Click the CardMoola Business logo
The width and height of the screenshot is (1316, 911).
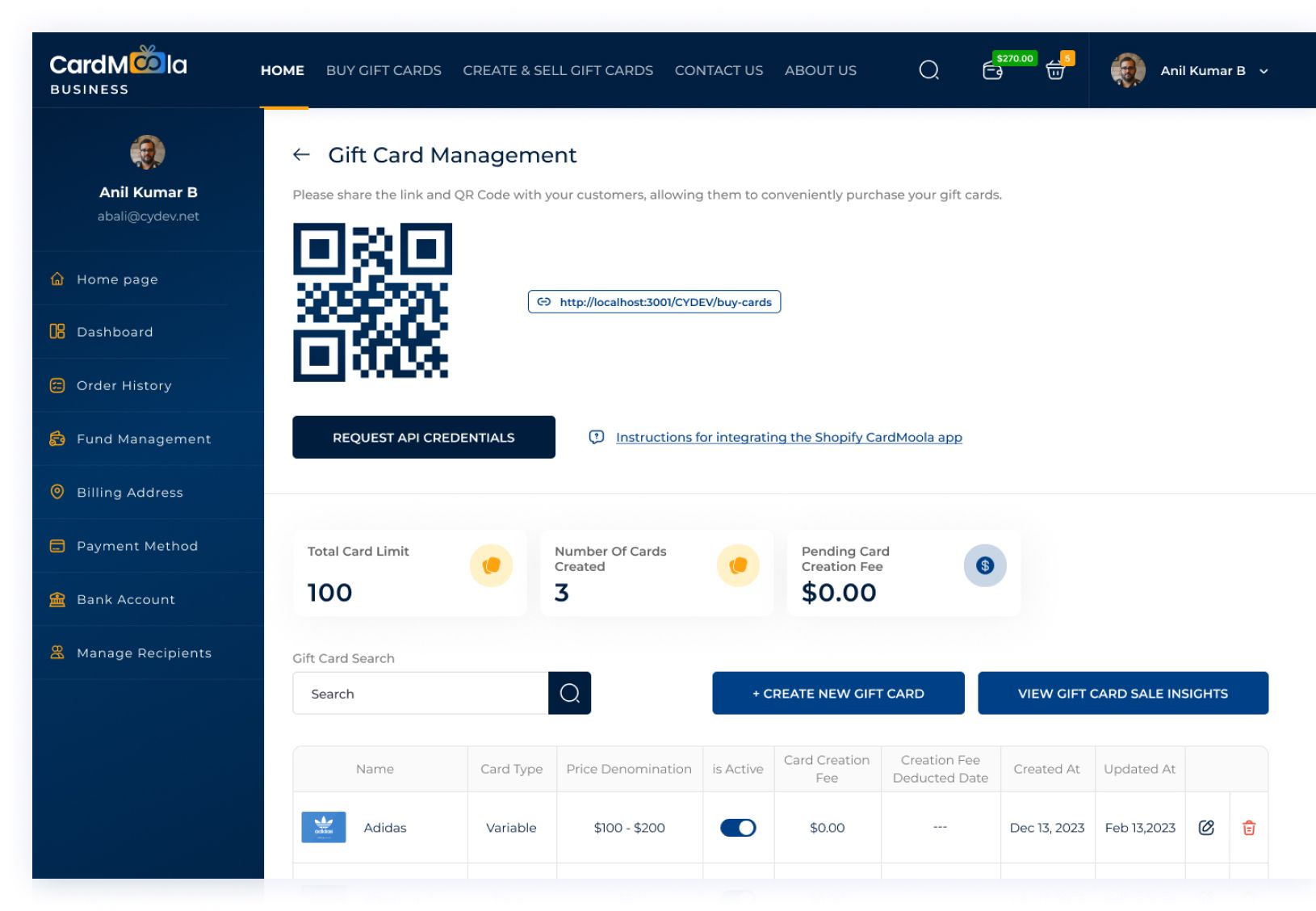tap(118, 71)
